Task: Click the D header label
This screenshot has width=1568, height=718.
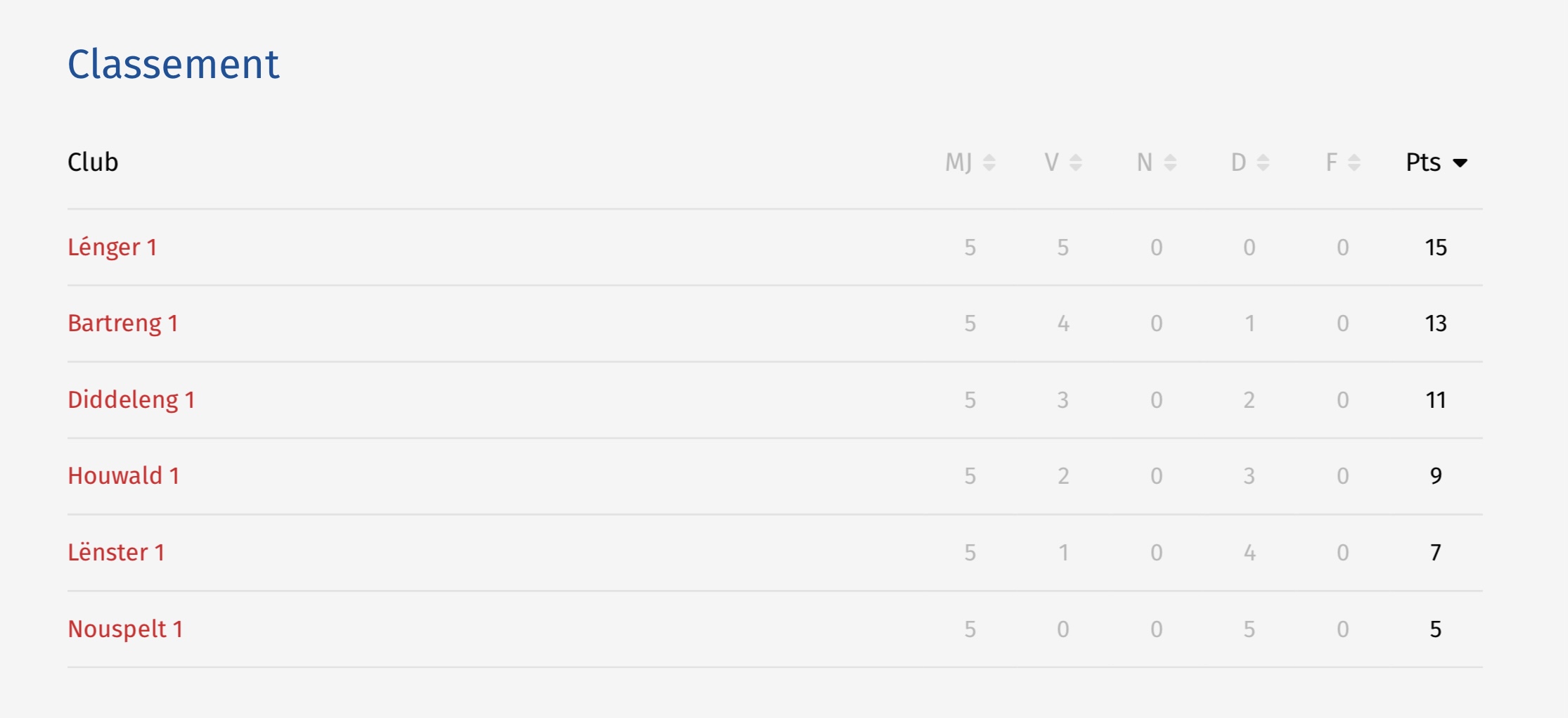Action: 1238,162
